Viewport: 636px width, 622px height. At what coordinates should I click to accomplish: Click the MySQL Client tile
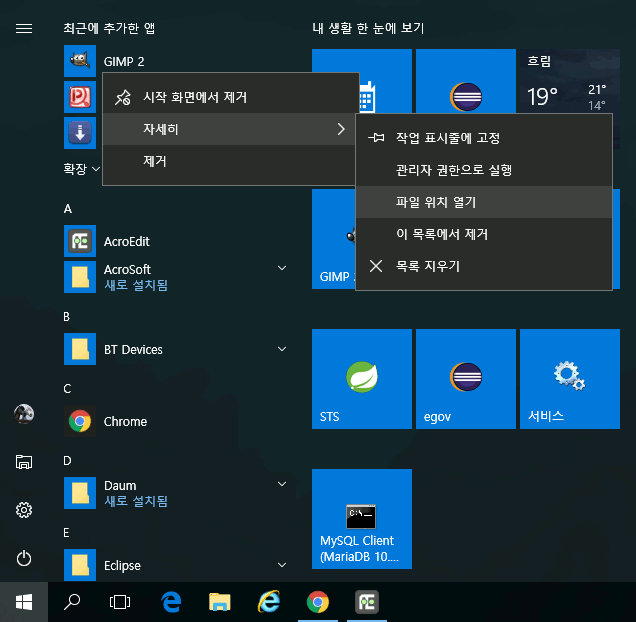(x=361, y=519)
